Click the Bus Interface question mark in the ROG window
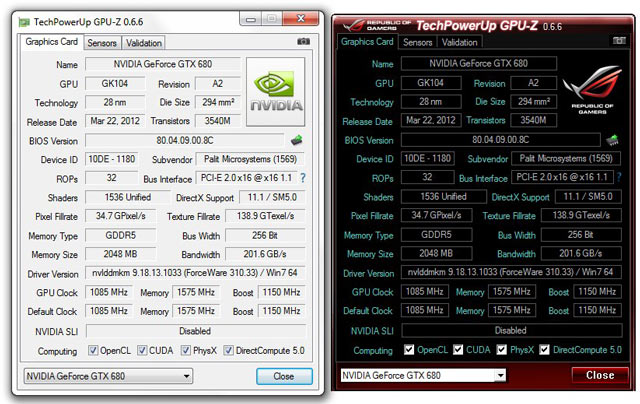 point(619,177)
